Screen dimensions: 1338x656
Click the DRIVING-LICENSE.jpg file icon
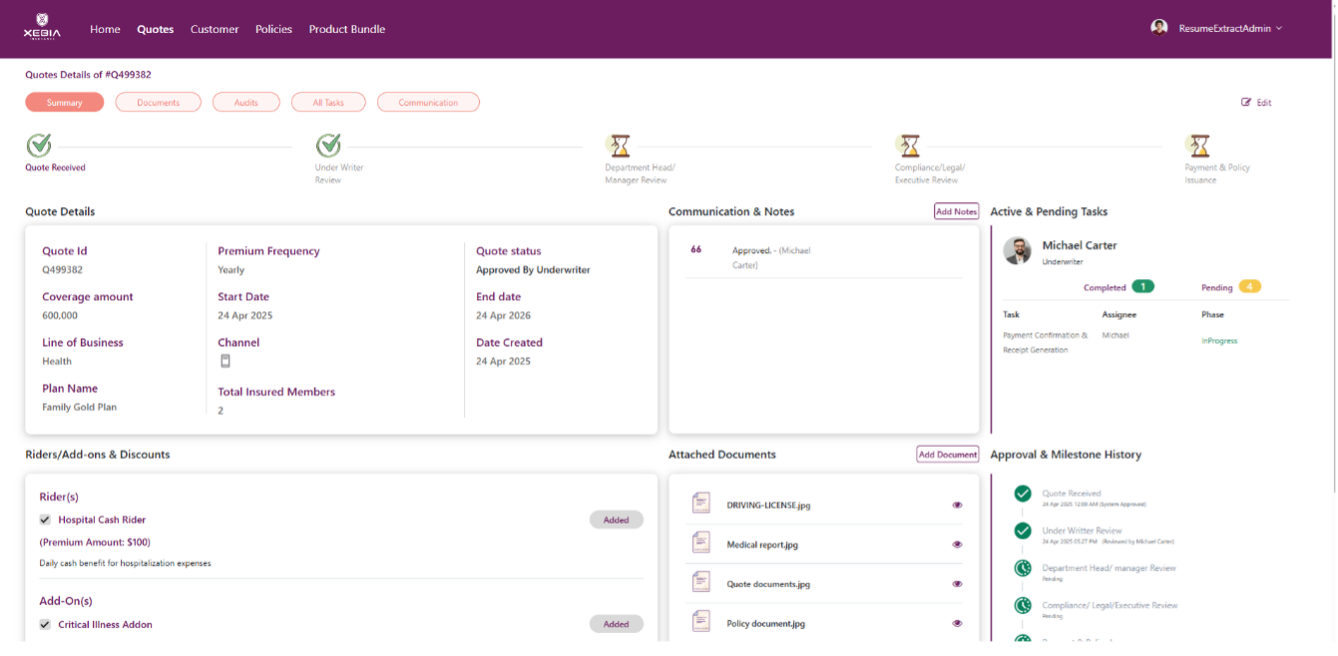click(x=701, y=504)
